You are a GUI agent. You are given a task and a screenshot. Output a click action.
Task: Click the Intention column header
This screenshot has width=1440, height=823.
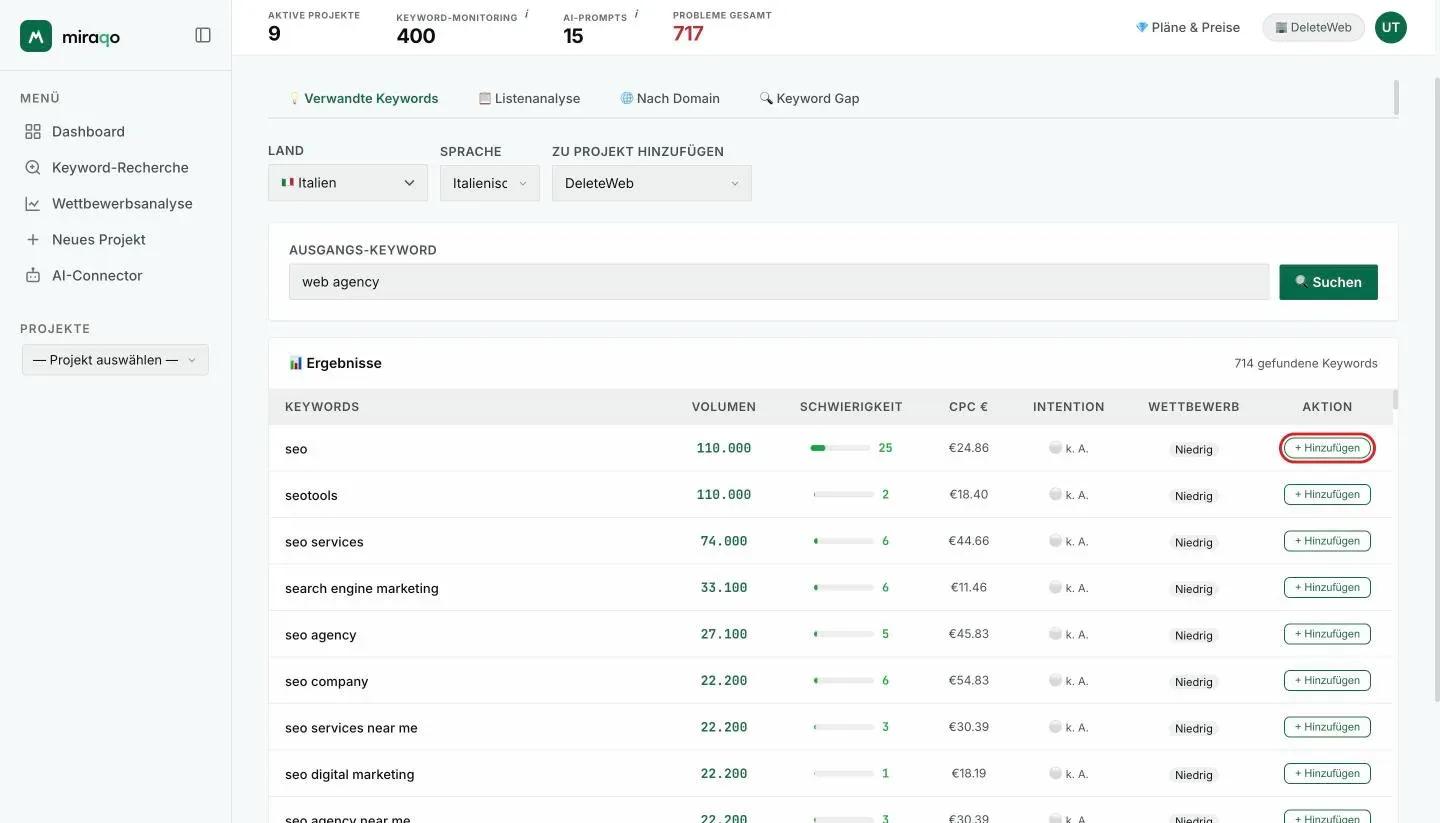(x=1069, y=407)
